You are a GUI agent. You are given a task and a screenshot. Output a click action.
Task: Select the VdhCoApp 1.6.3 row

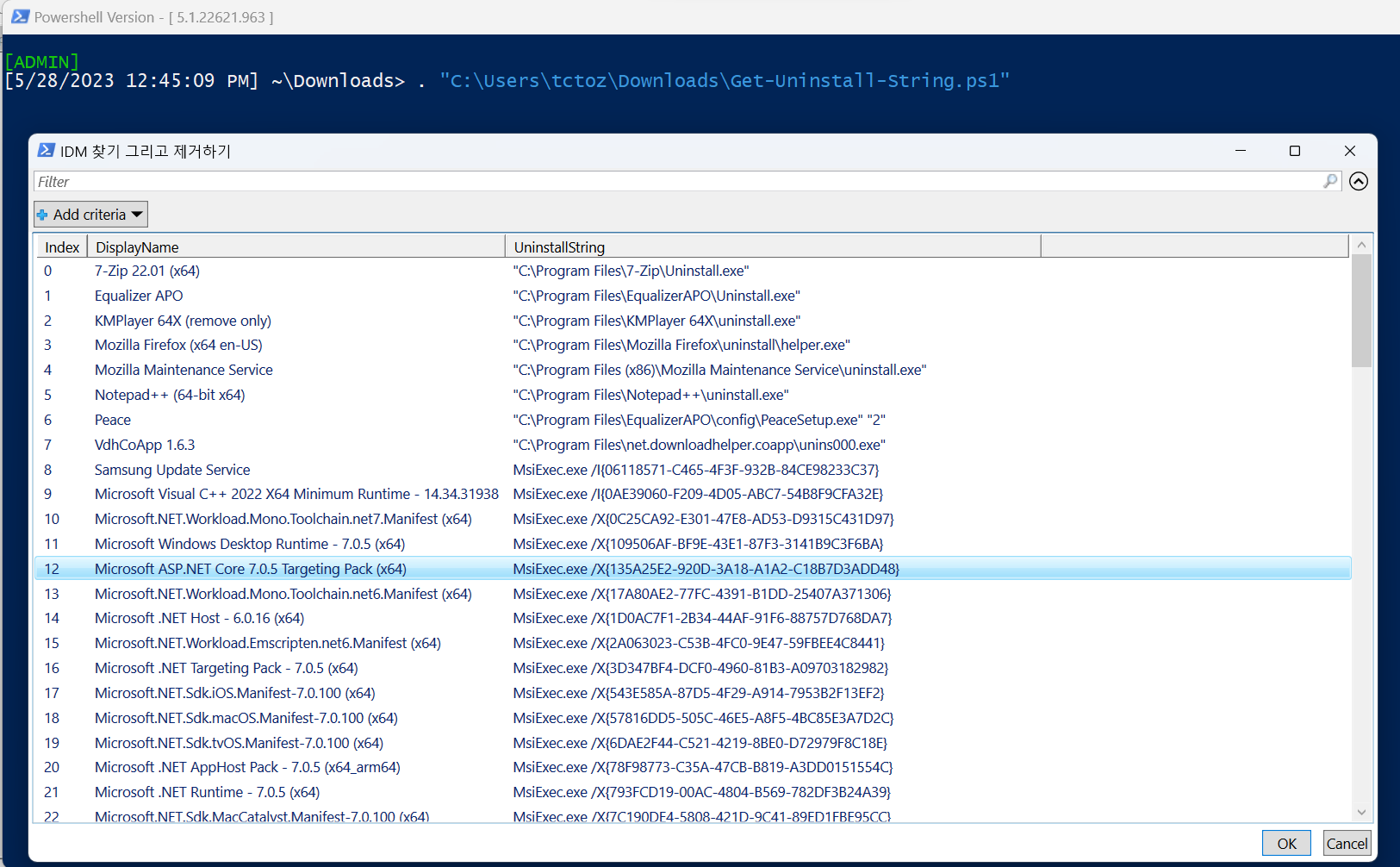[x=693, y=445]
